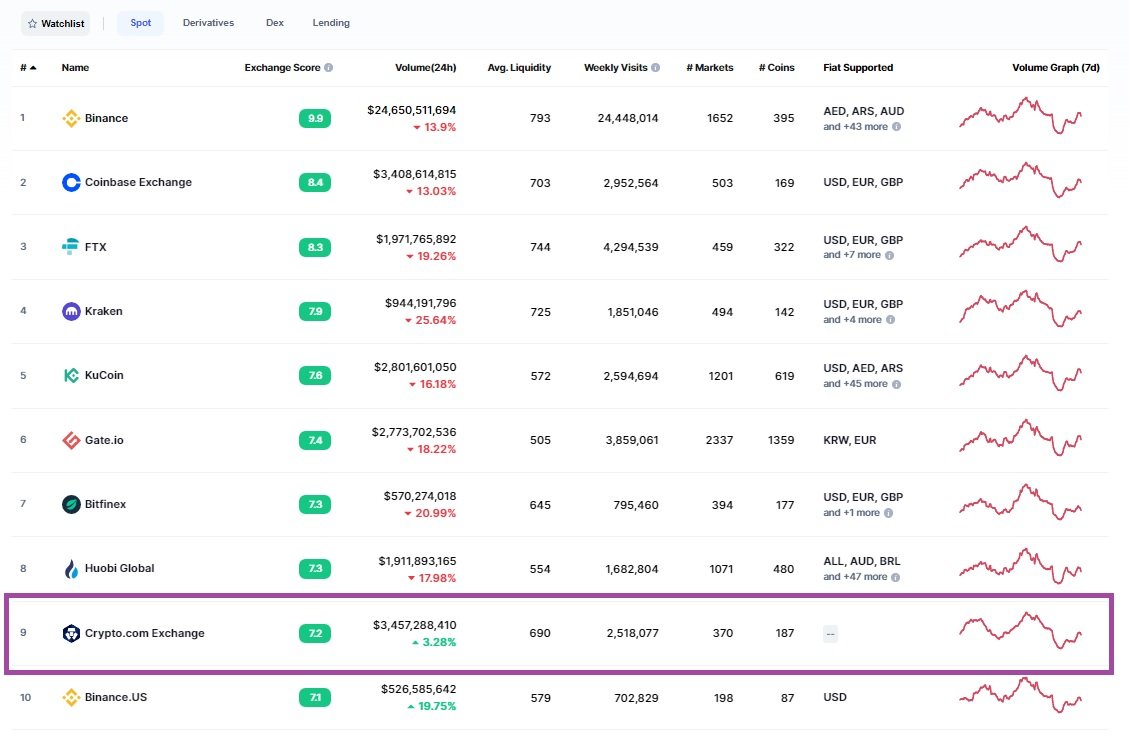Sort by the # rank column header
Screen dimensions: 1129x739
27,68
